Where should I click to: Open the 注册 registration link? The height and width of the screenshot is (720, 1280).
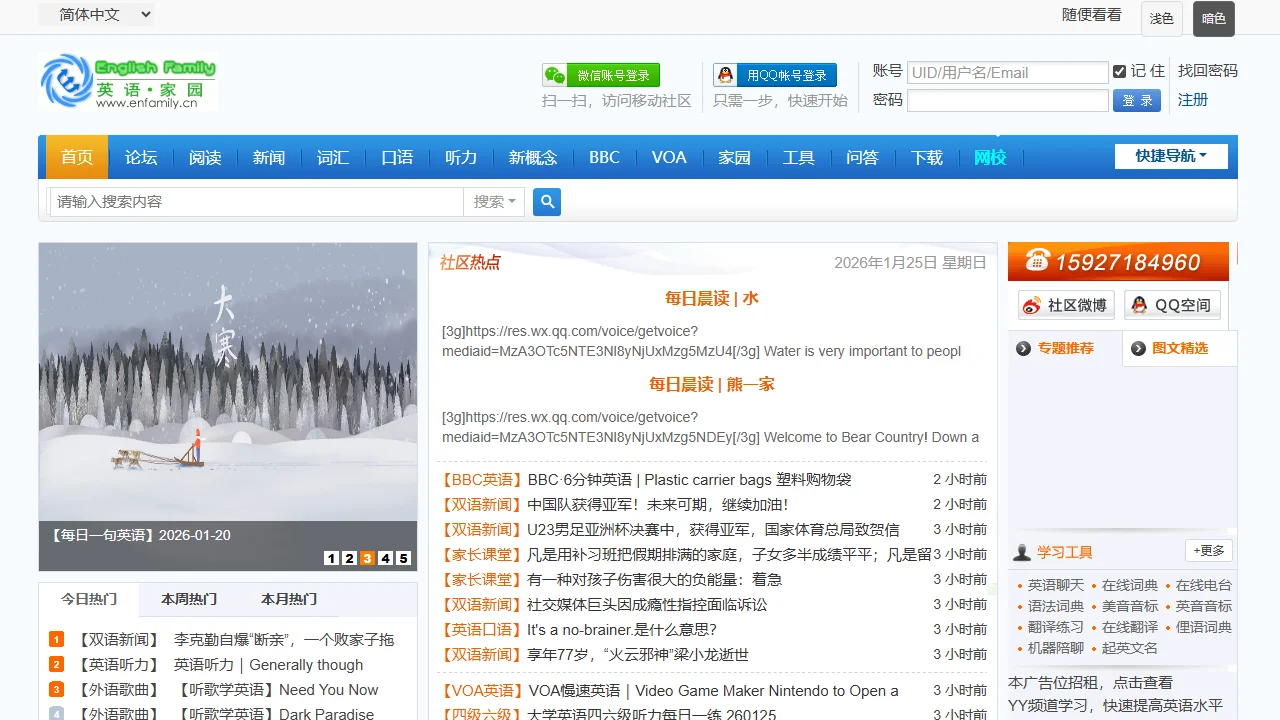click(1192, 100)
